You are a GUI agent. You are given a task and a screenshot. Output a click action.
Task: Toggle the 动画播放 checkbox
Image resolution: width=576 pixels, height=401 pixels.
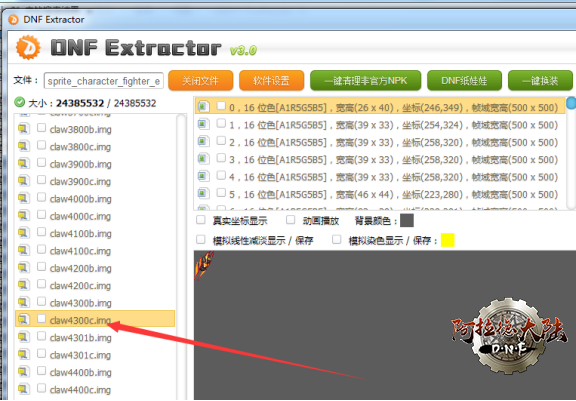[x=291, y=220]
